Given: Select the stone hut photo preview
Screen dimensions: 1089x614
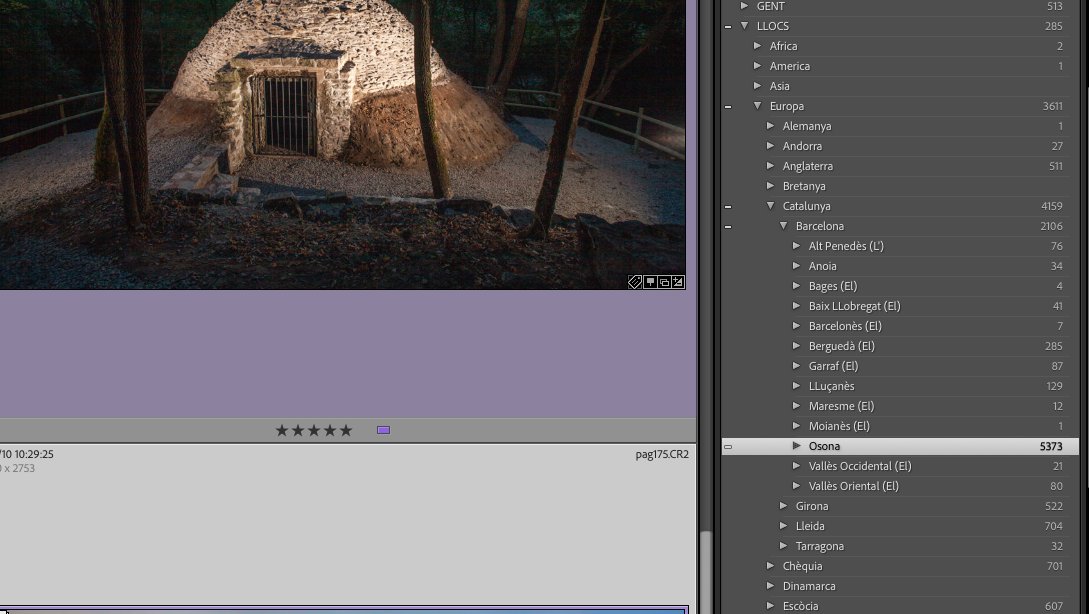Looking at the screenshot, I should (342, 144).
